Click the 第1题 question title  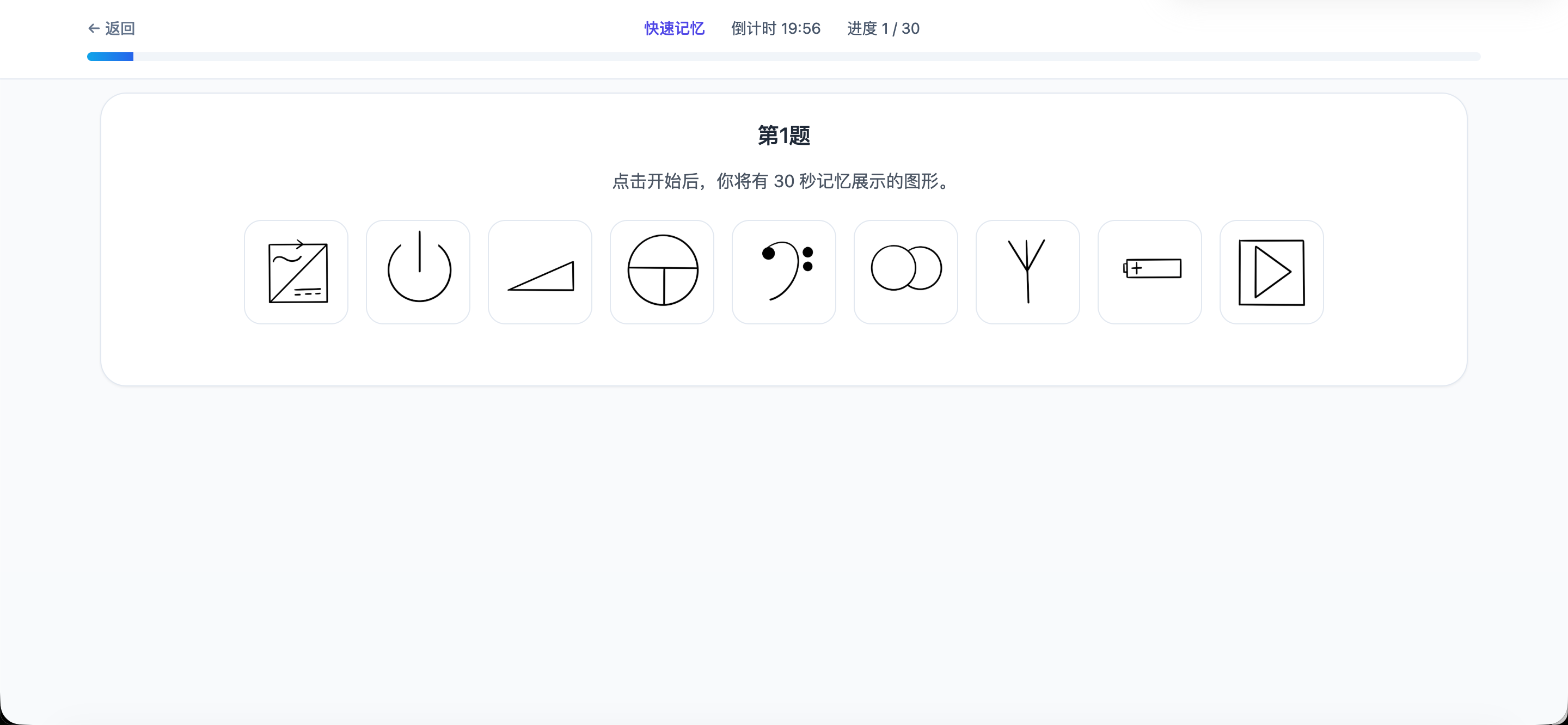pos(783,136)
